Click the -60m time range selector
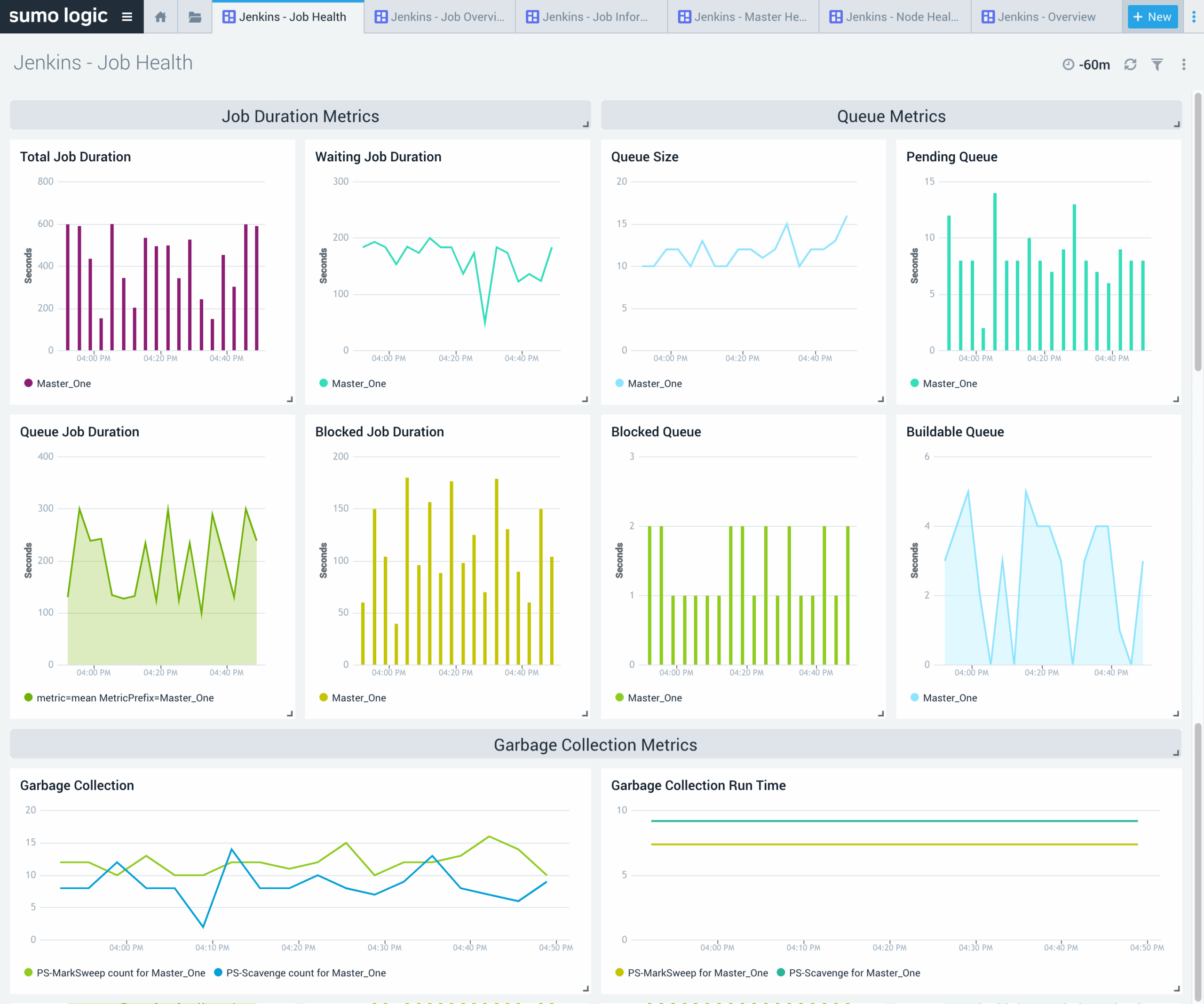This screenshot has width=1204, height=1004. tap(1094, 64)
